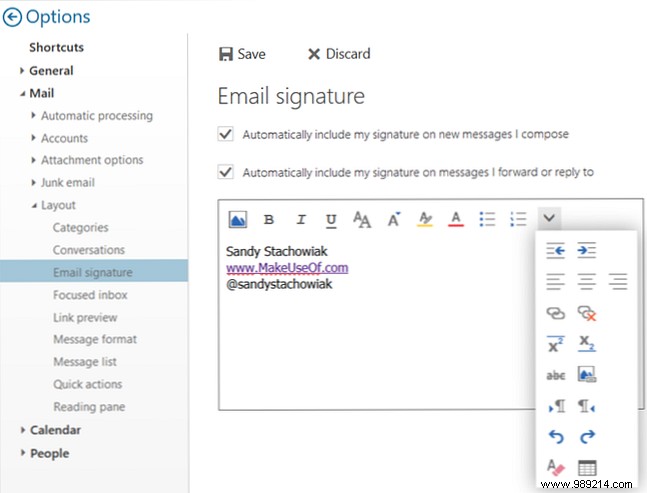
Task: Apply strikethrough formatting
Action: tap(555, 375)
